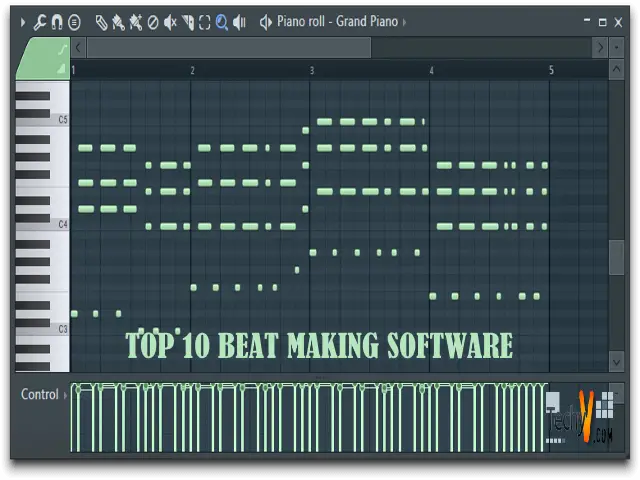Click bar 3 marker on the timeline
Screen dimensions: 640x480
pyautogui.click(x=312, y=71)
